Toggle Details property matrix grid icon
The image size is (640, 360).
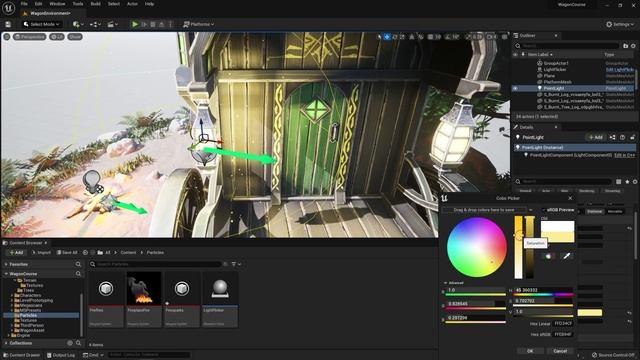pos(619,182)
